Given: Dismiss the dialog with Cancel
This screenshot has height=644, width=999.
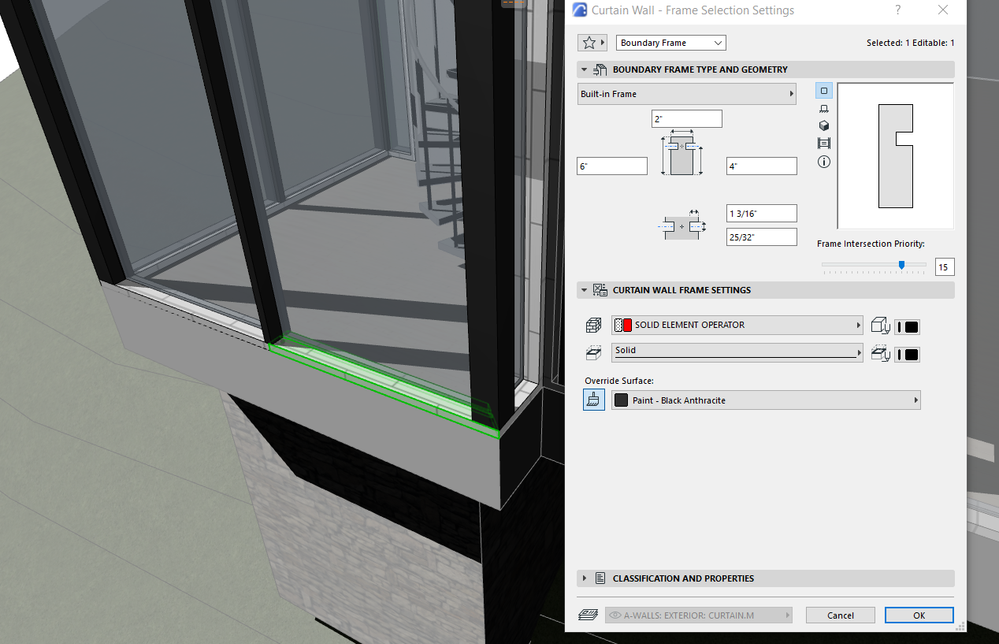Looking at the screenshot, I should tap(840, 614).
